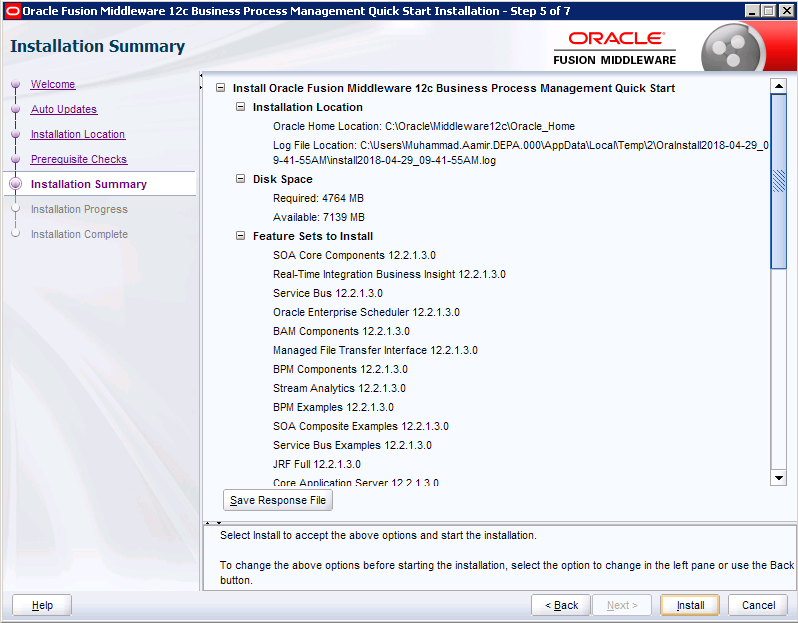Click the scrollbar up arrow
The width and height of the screenshot is (798, 623).
pyautogui.click(x=779, y=86)
